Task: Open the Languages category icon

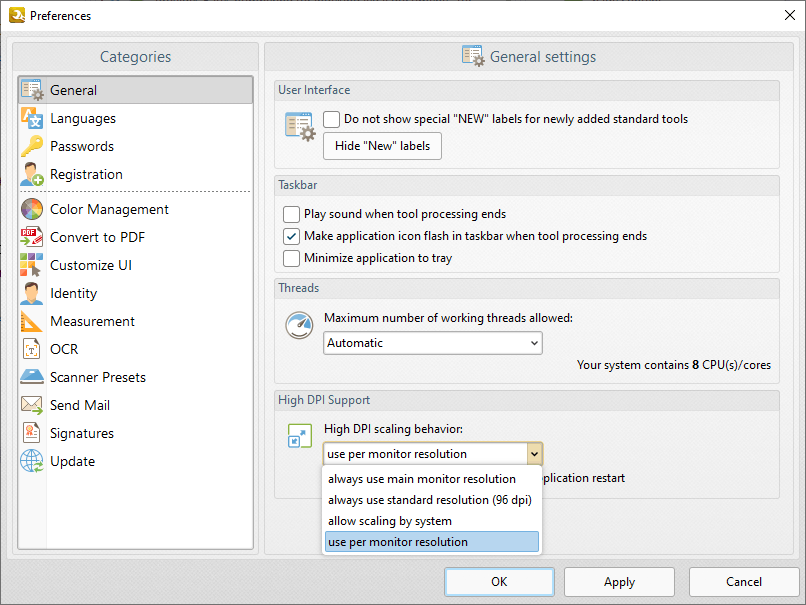Action: [x=31, y=118]
